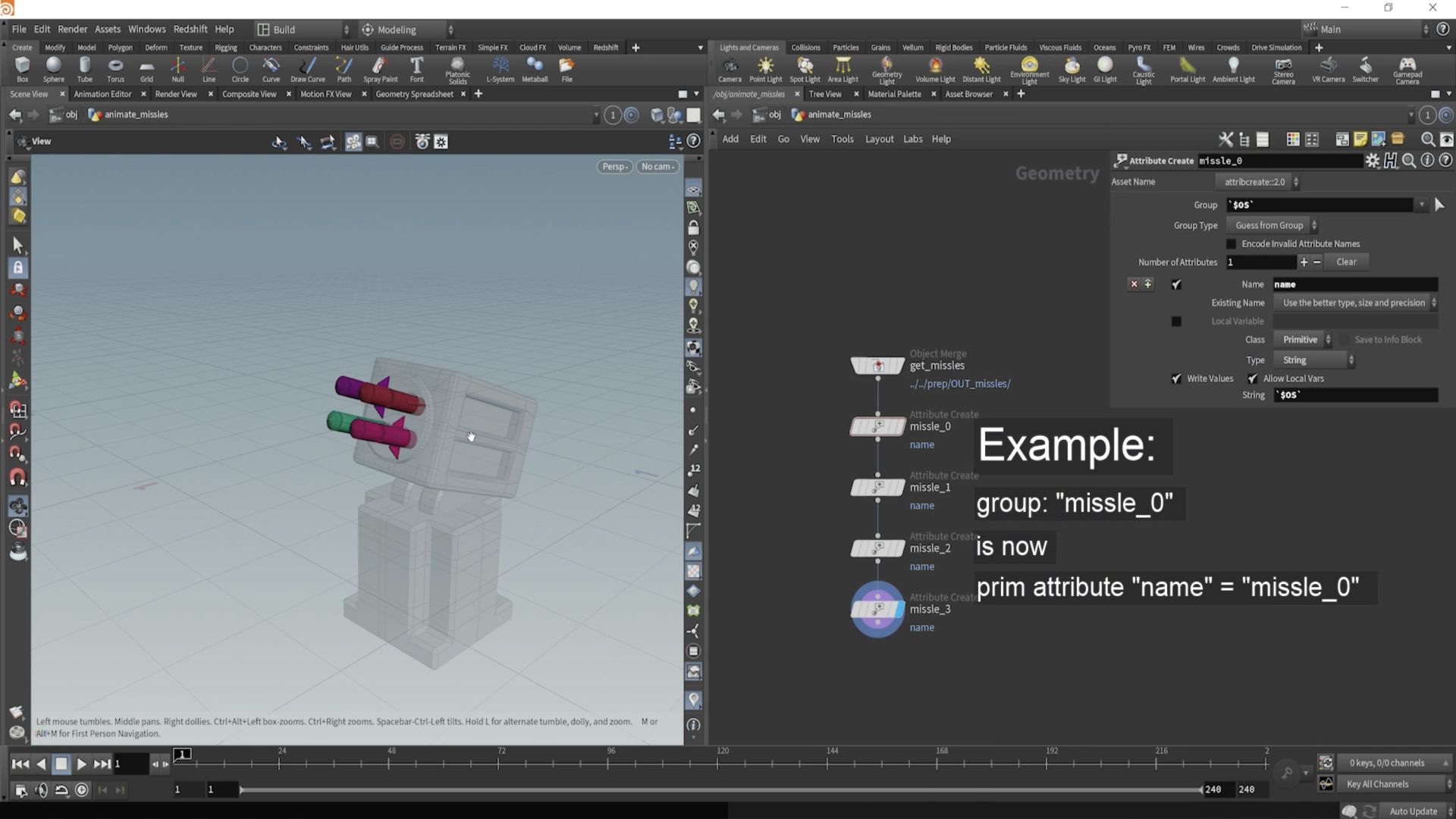1456x819 pixels.
Task: Click the prep/OUT_missles path link
Action: click(960, 384)
